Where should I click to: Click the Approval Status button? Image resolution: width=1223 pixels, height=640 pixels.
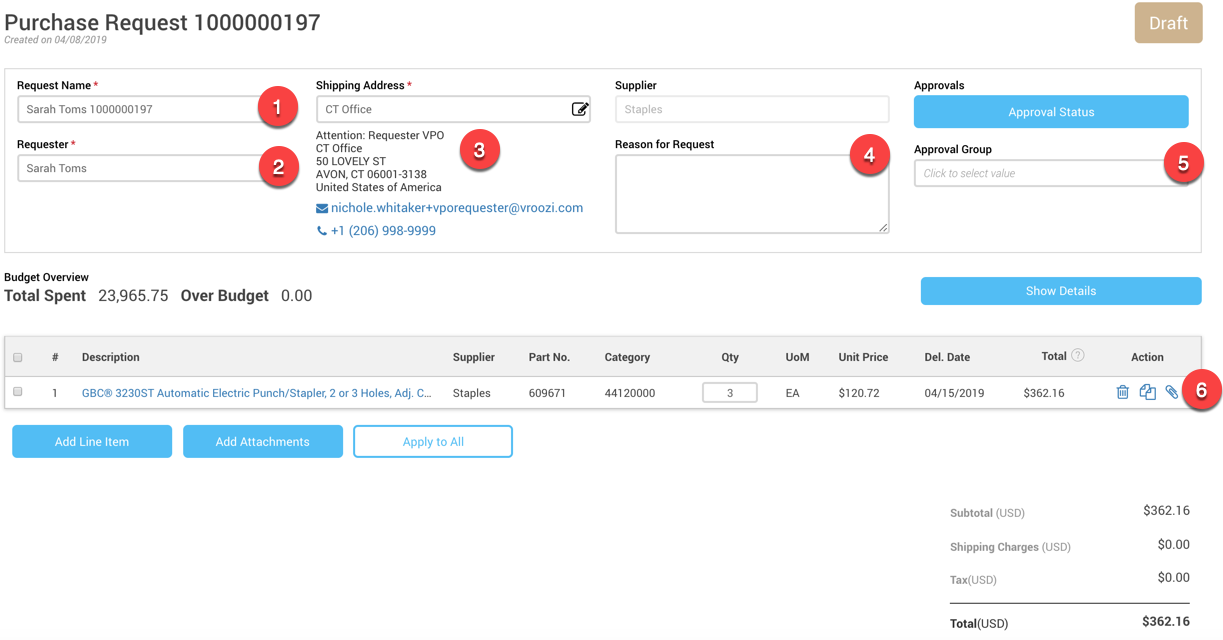tap(1050, 112)
